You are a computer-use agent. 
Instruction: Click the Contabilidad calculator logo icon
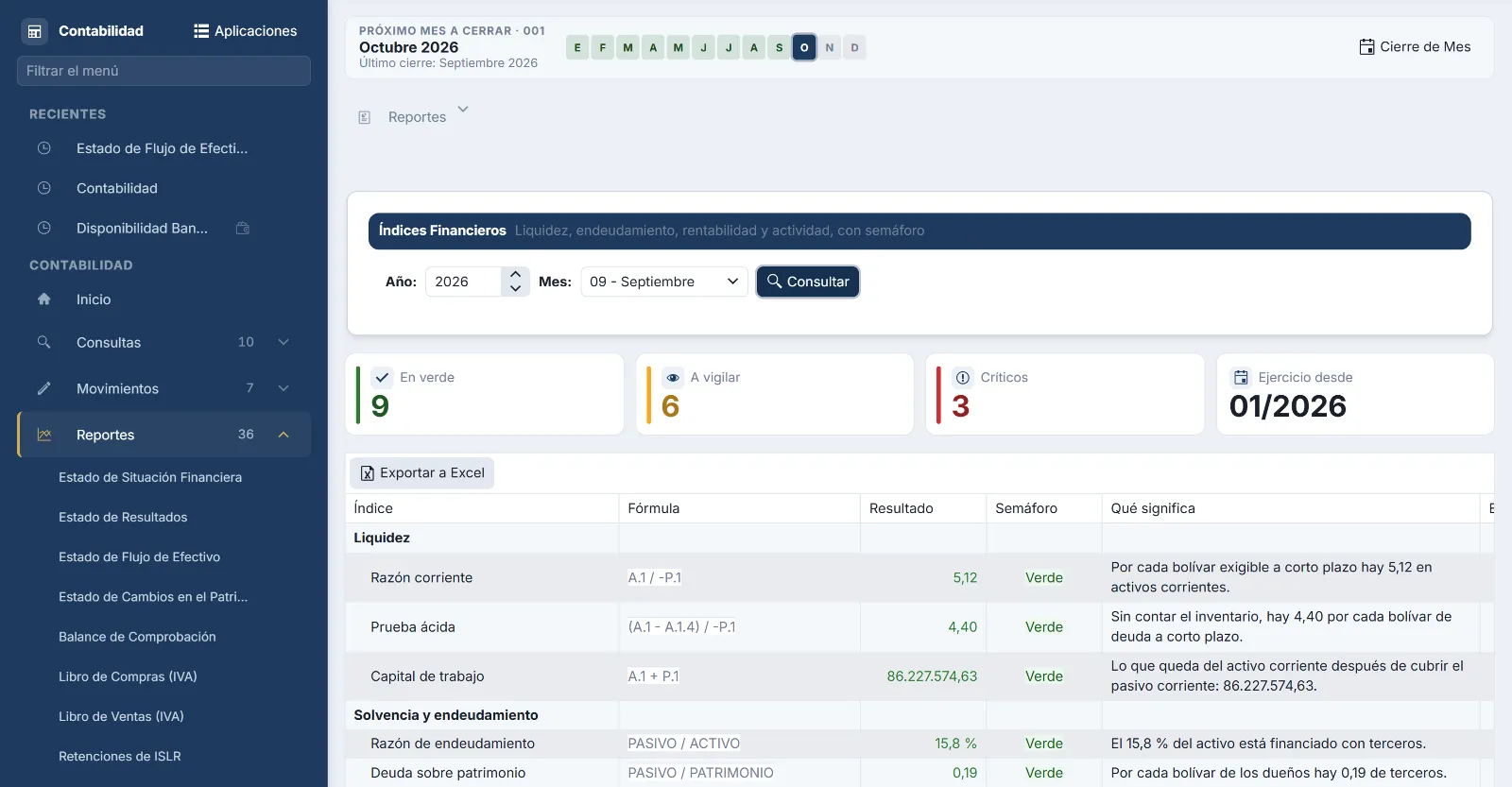(x=35, y=31)
